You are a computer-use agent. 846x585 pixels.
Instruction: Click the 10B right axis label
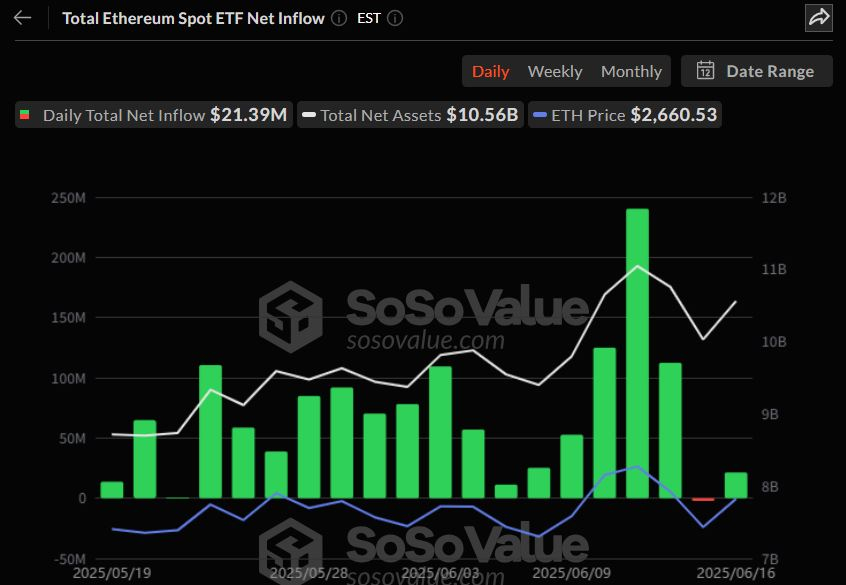click(x=774, y=342)
